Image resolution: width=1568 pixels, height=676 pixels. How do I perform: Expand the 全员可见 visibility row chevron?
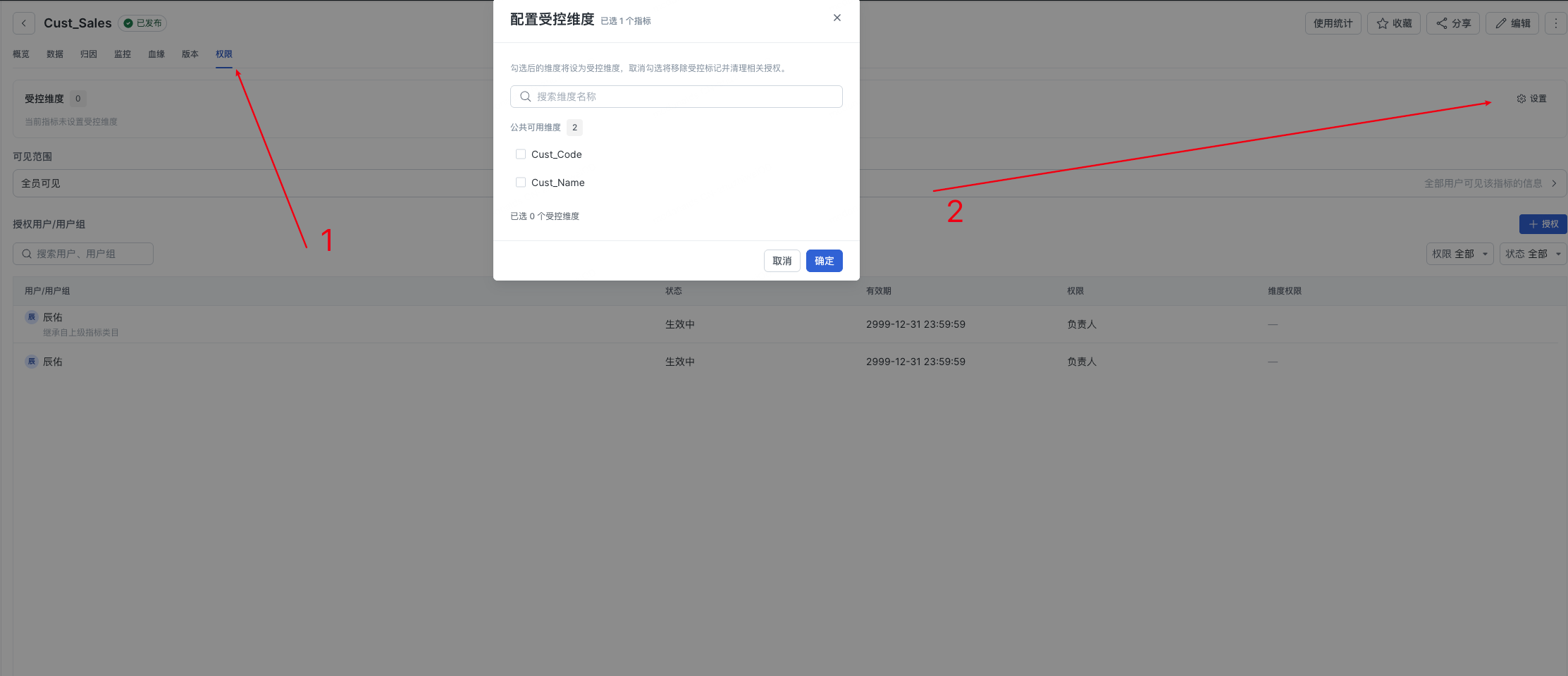[1554, 183]
